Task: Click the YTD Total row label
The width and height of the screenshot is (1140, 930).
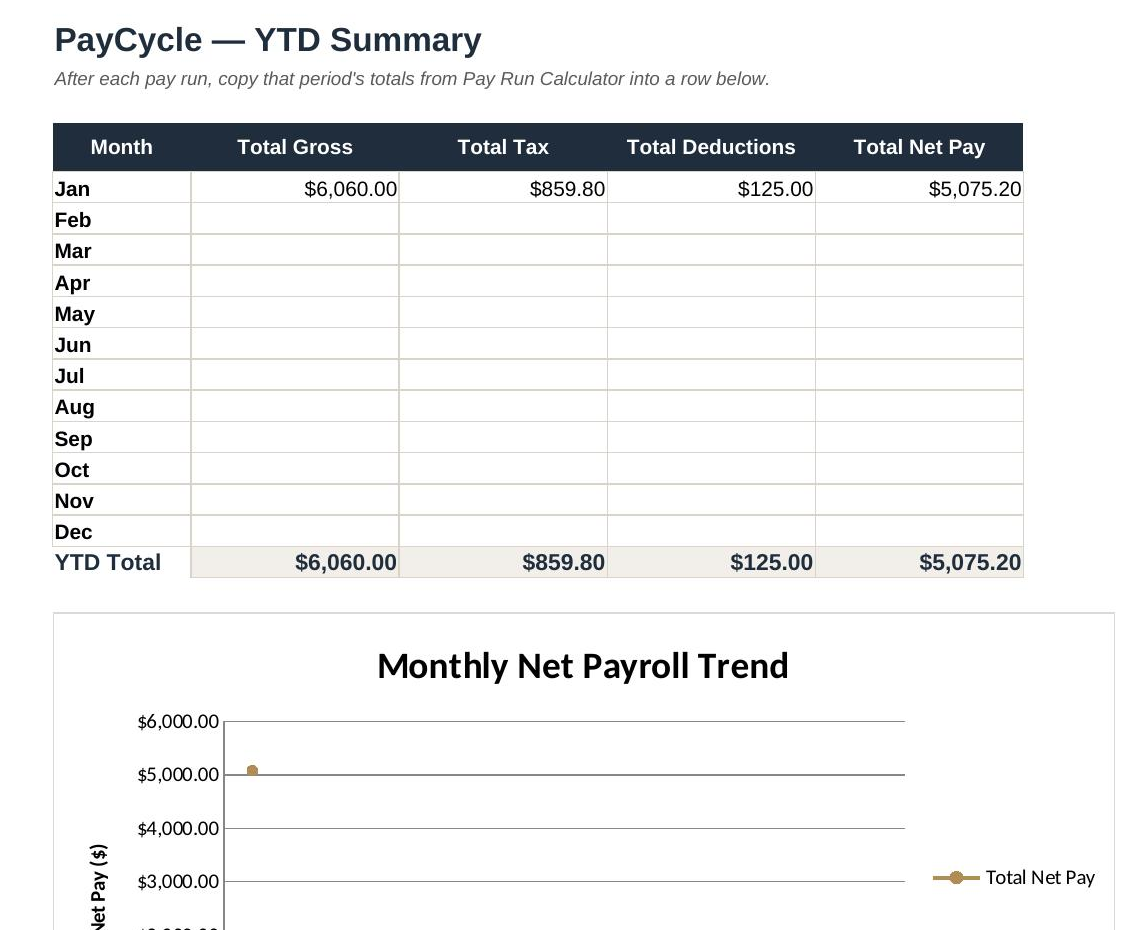Action: [x=108, y=562]
